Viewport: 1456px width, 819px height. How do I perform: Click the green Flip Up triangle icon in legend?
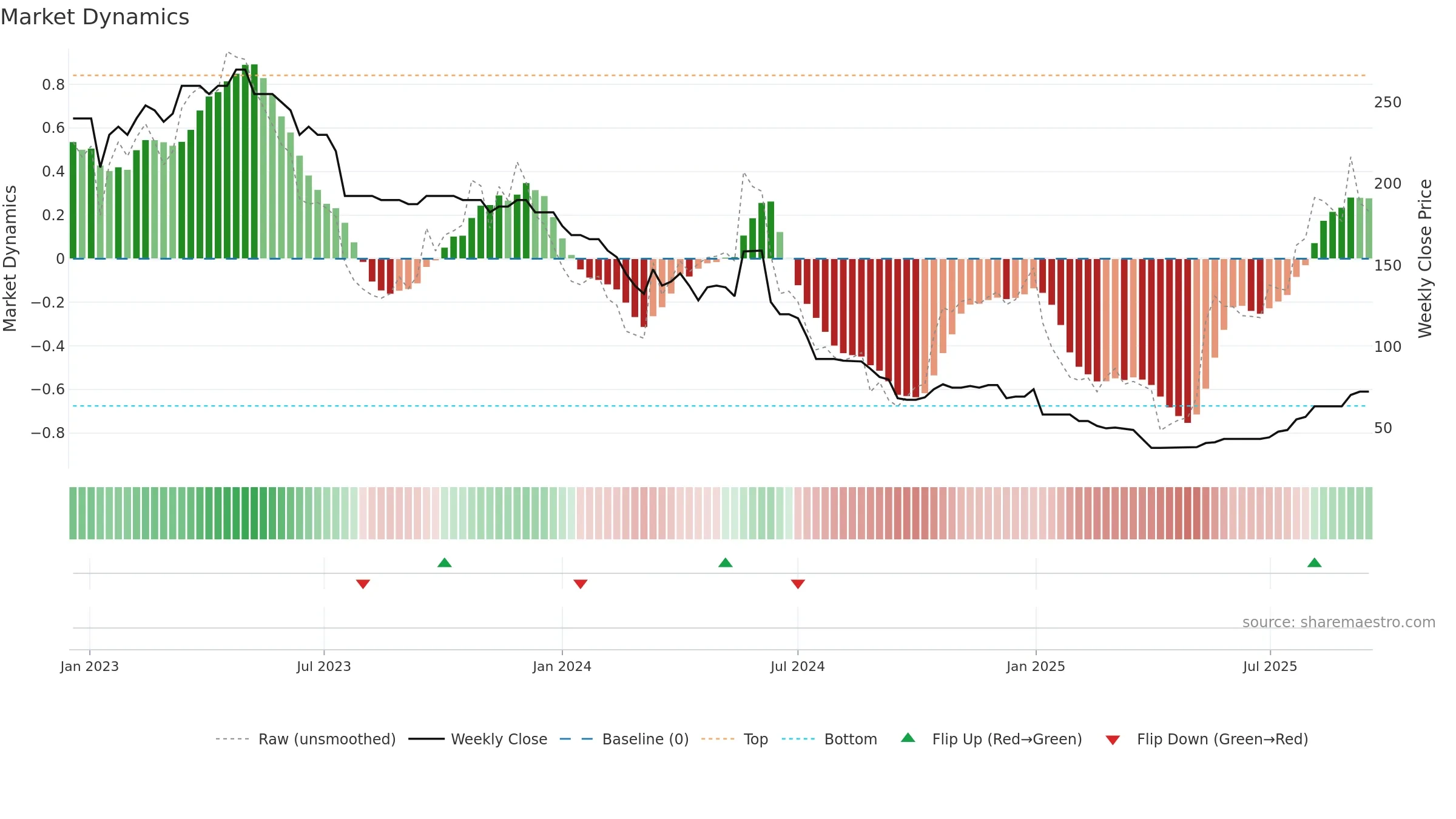click(908, 738)
